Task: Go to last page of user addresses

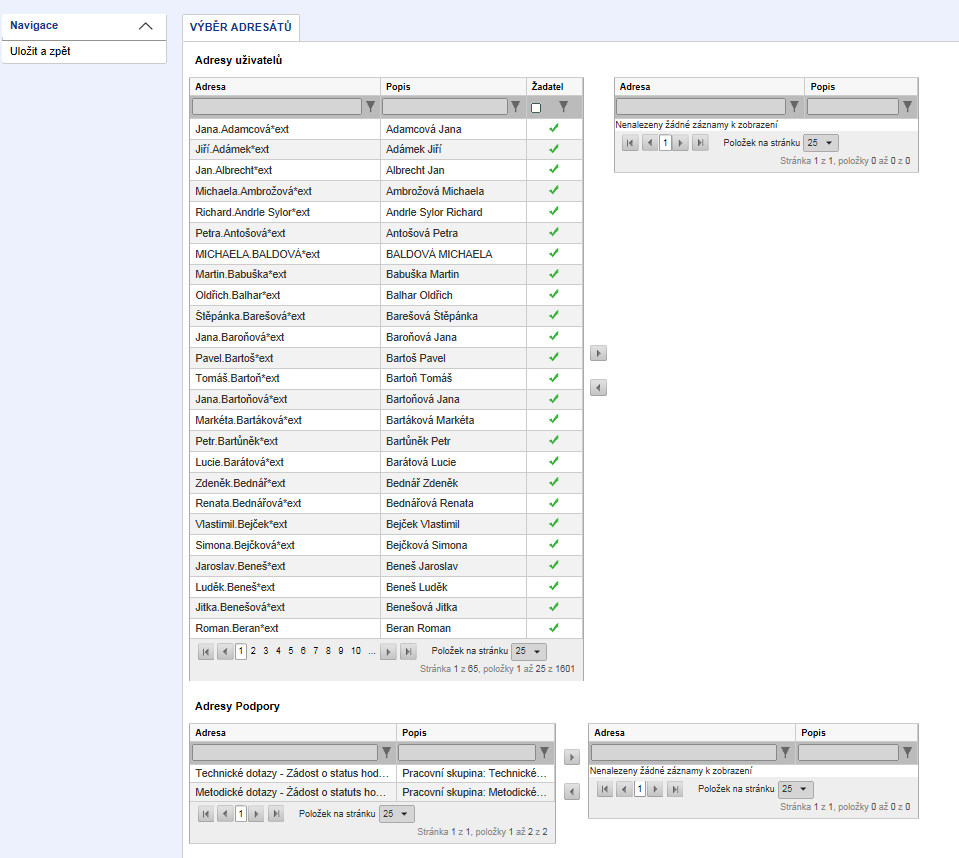Action: click(408, 652)
